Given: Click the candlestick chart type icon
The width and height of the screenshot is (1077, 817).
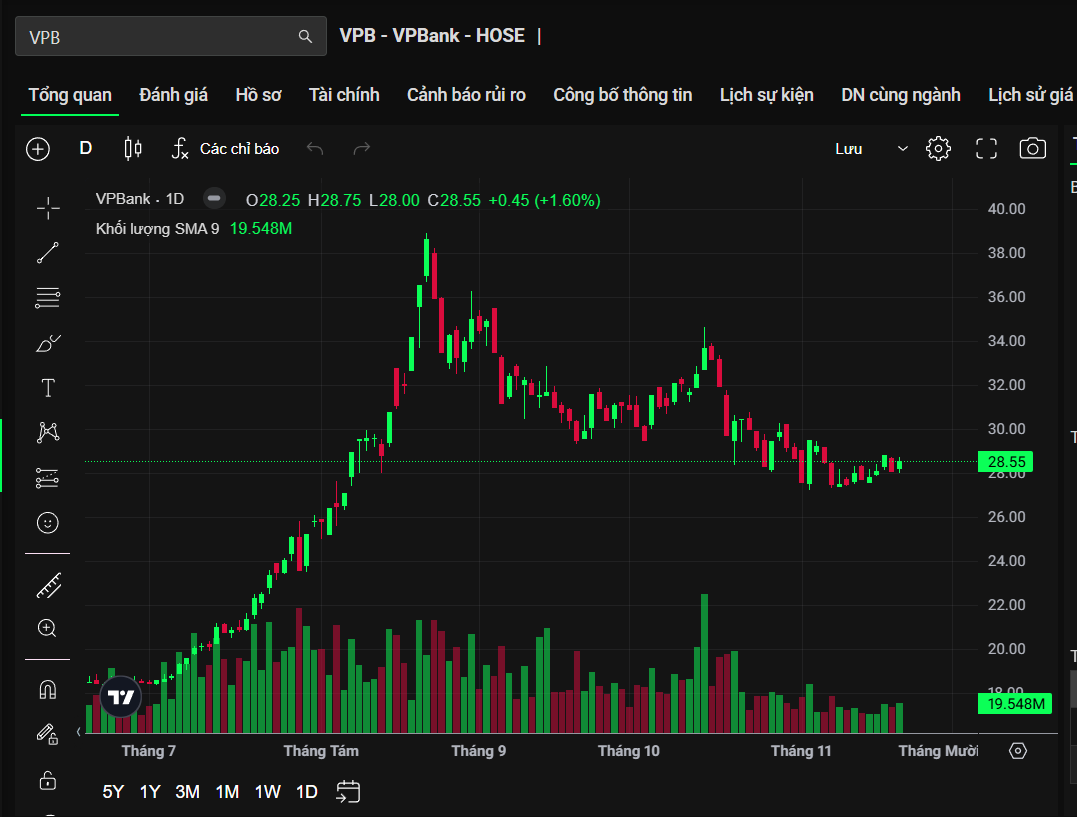Looking at the screenshot, I should click(132, 149).
